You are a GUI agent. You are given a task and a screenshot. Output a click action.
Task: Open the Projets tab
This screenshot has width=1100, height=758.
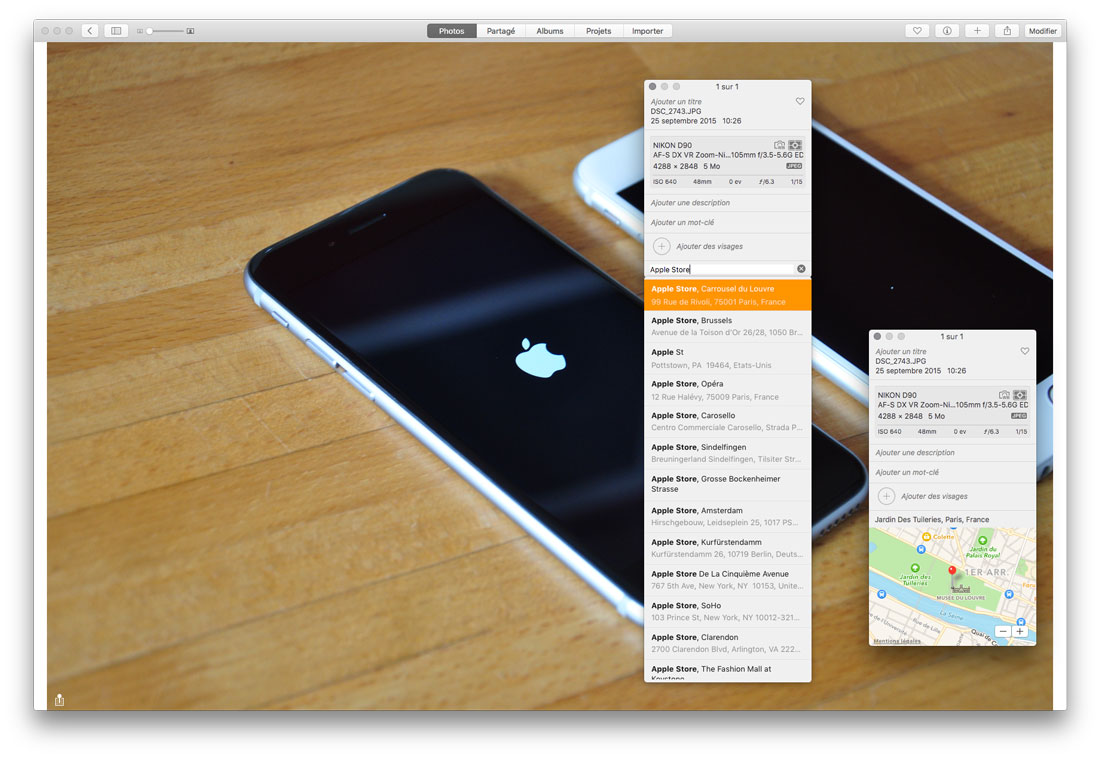click(x=598, y=31)
